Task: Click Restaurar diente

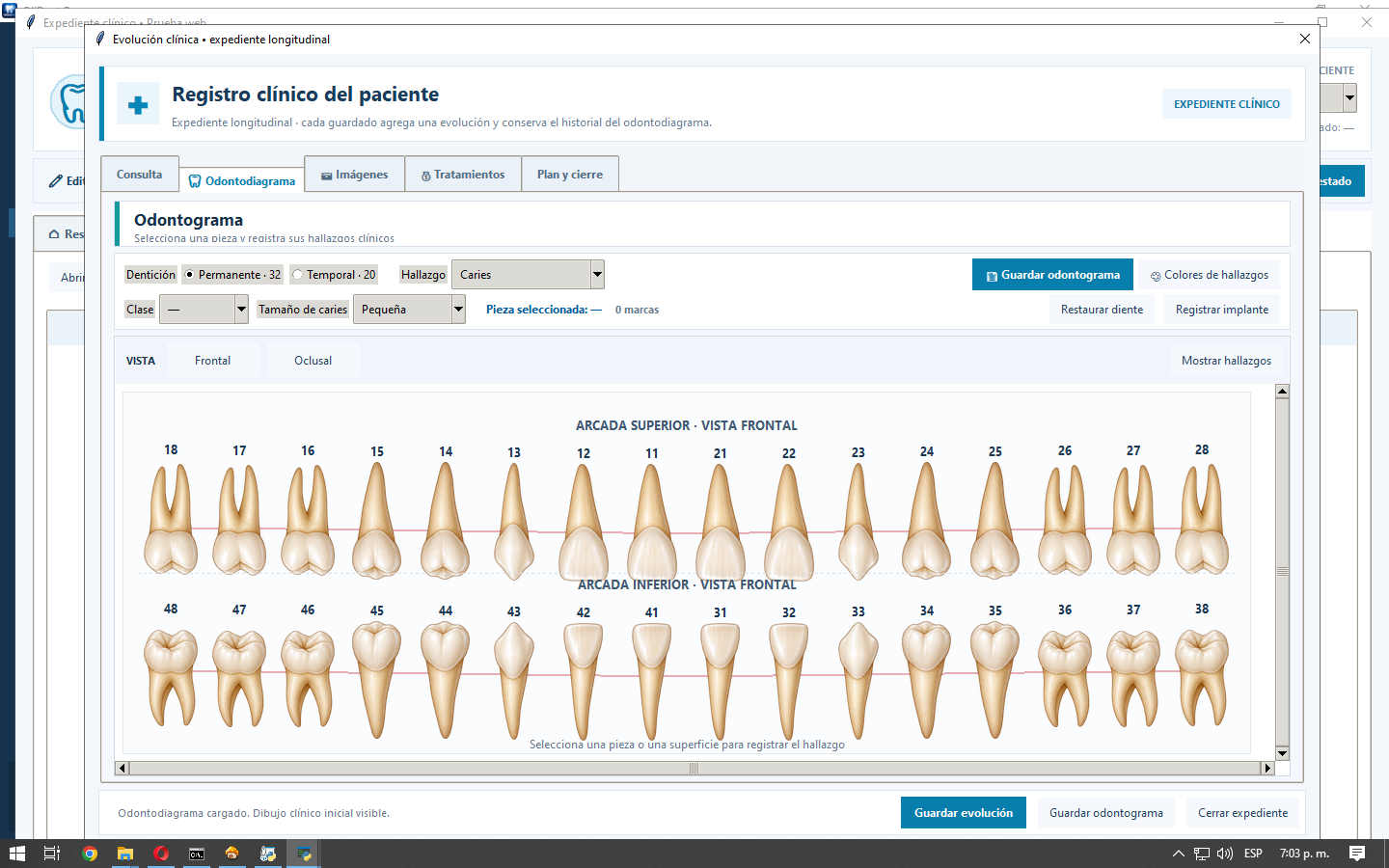Action: (x=1102, y=310)
